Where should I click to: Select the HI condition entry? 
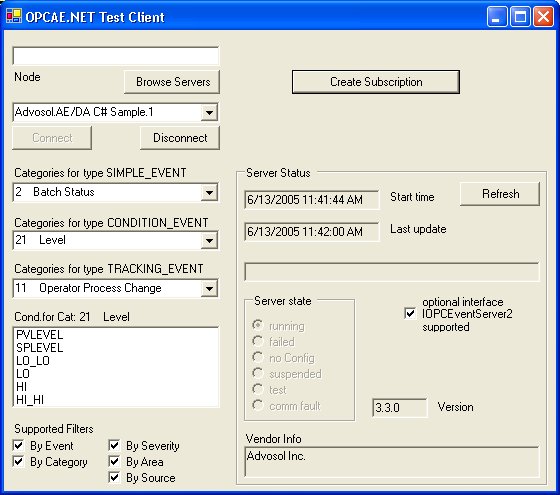(21, 386)
